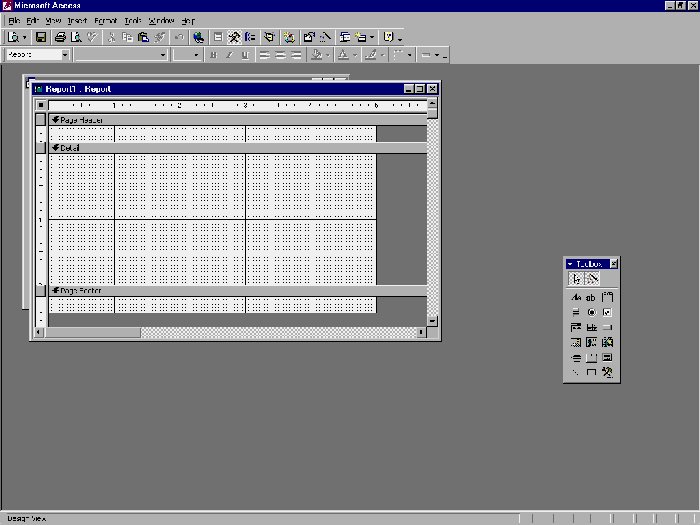Click the Select Objects arrow tool

[x=576, y=280]
